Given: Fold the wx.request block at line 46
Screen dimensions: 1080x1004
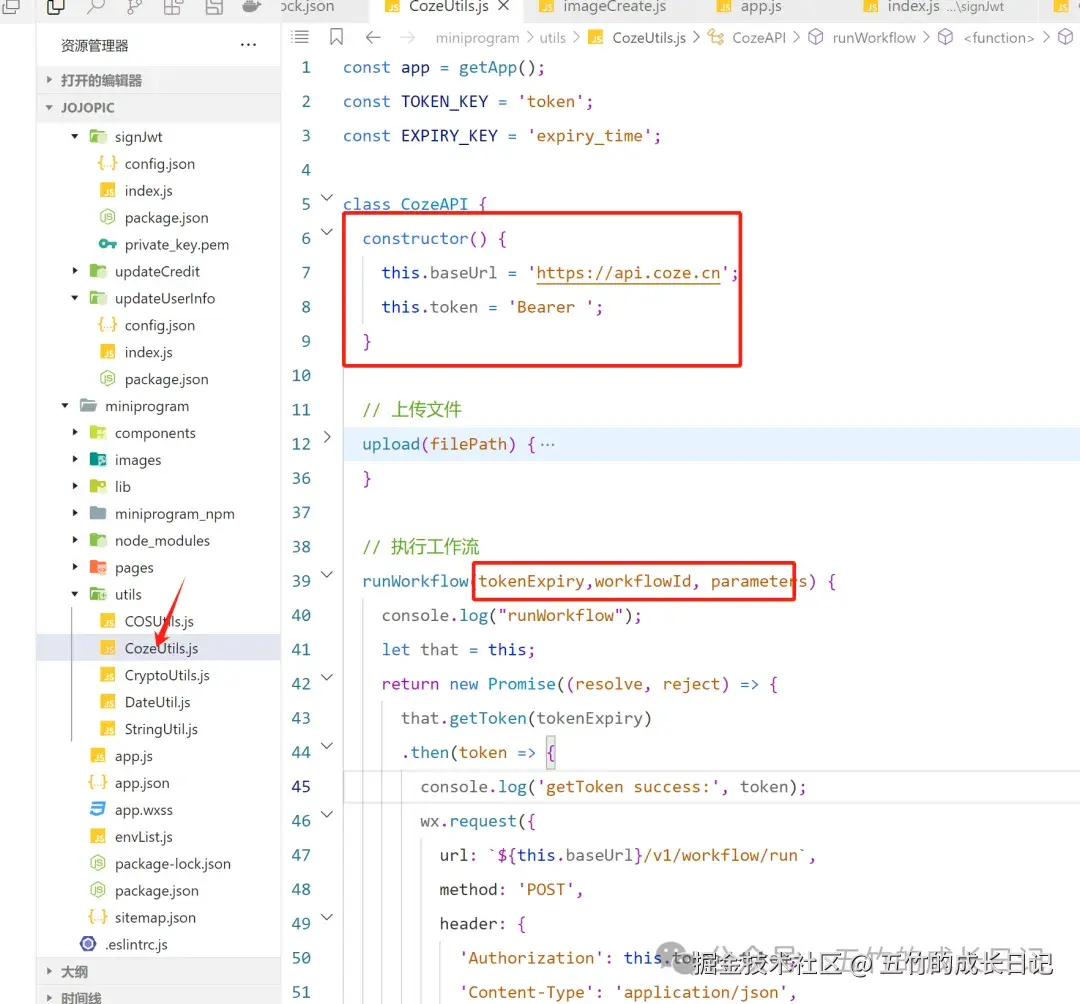Looking at the screenshot, I should [327, 815].
